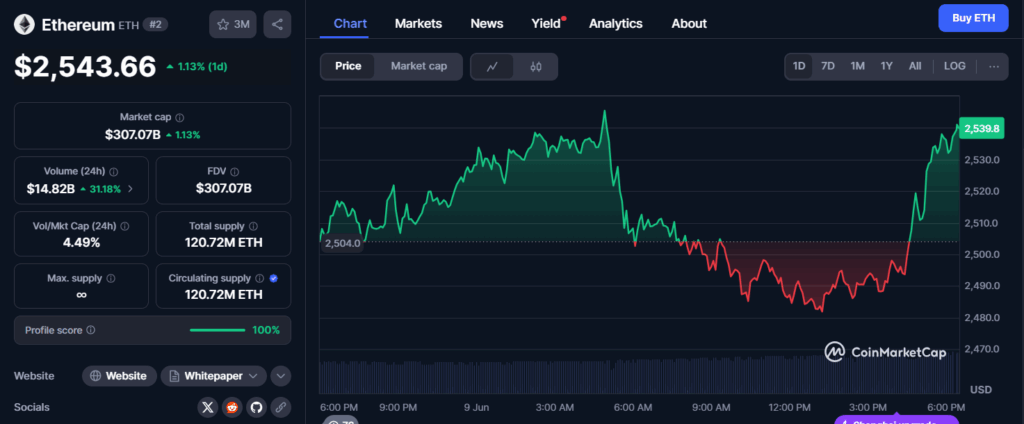The width and height of the screenshot is (1024, 424).
Task: Open the Analytics tab
Action: pyautogui.click(x=616, y=23)
